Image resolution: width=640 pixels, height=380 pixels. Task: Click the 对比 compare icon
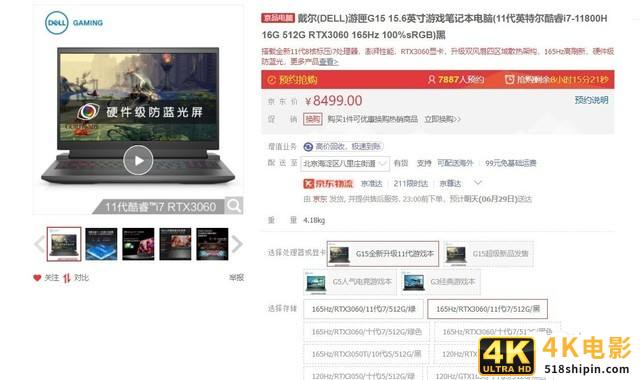click(x=67, y=278)
